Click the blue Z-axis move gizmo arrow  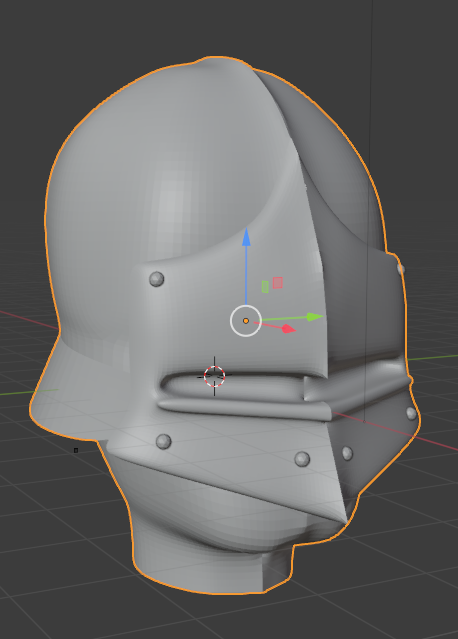246,237
